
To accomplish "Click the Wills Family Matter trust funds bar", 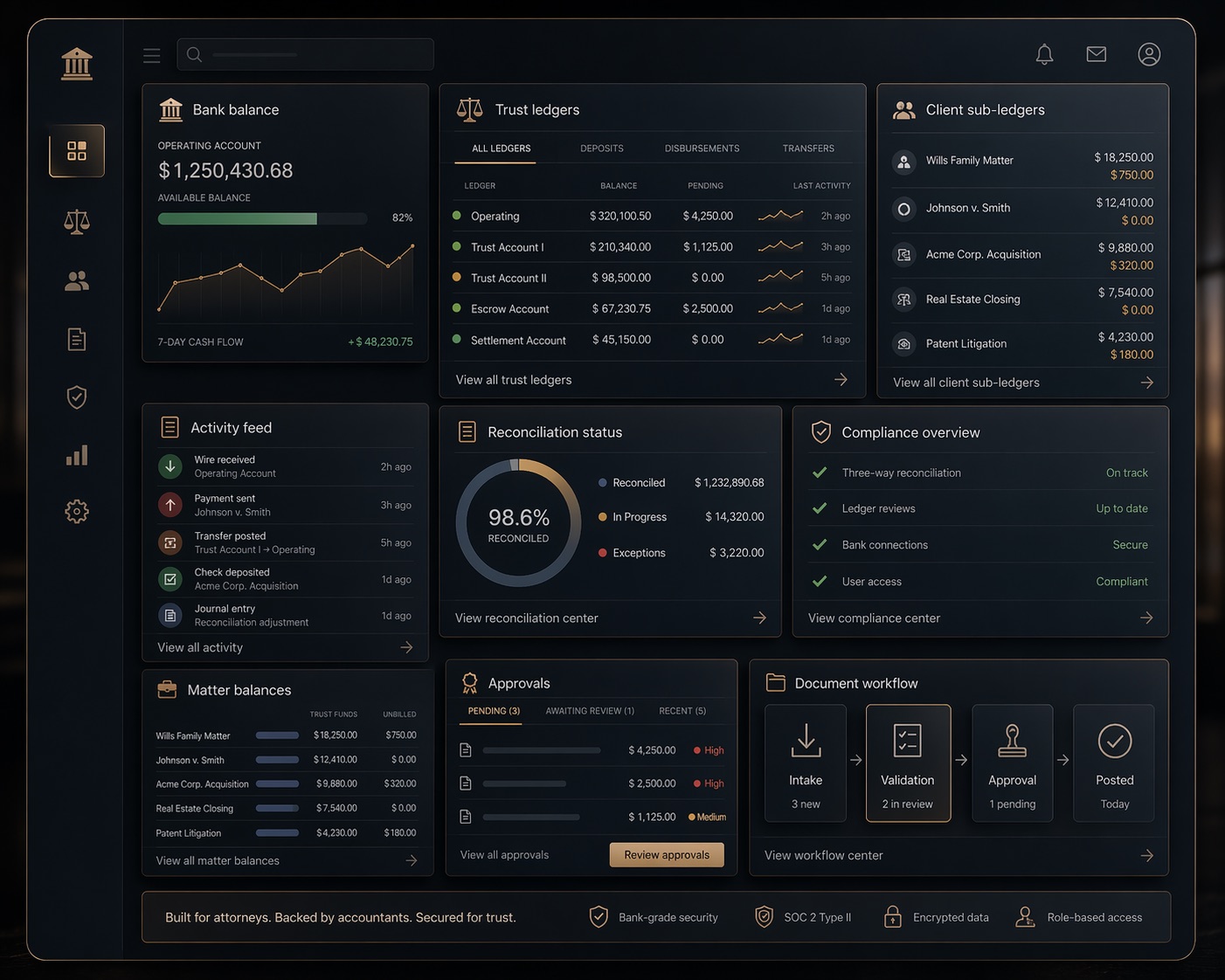I will 277,735.
